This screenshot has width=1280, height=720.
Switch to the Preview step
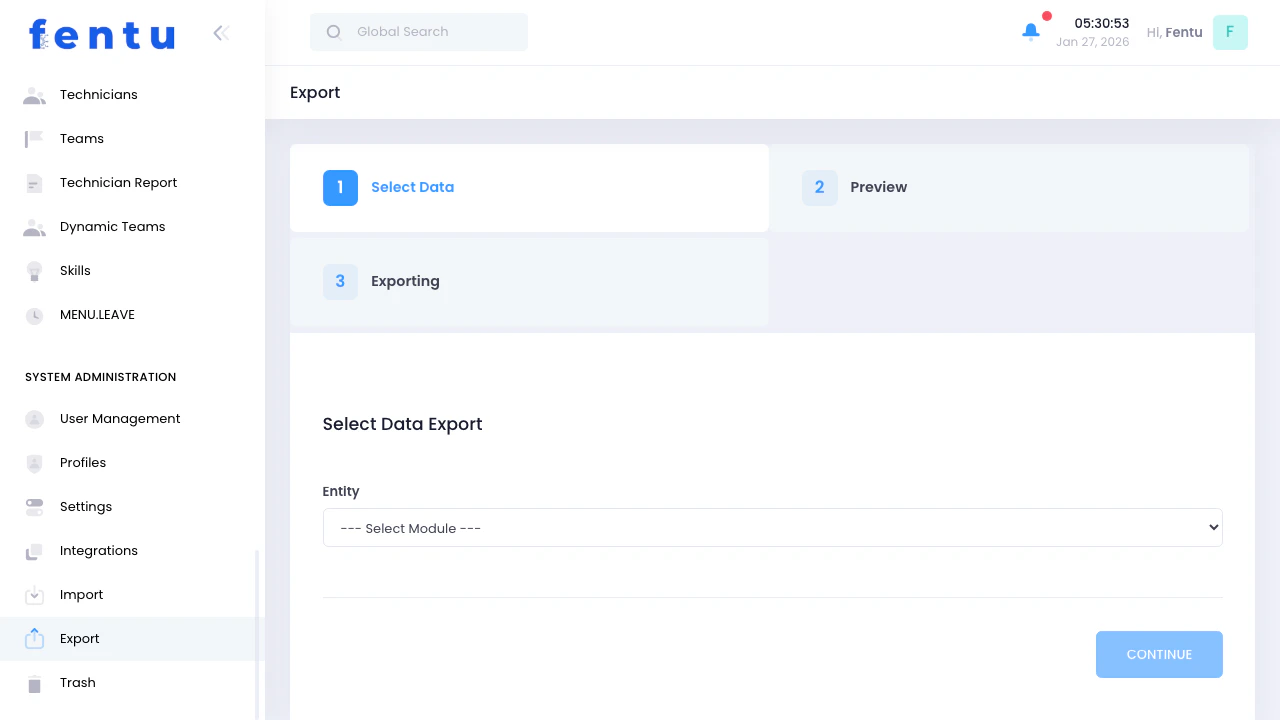click(x=878, y=187)
